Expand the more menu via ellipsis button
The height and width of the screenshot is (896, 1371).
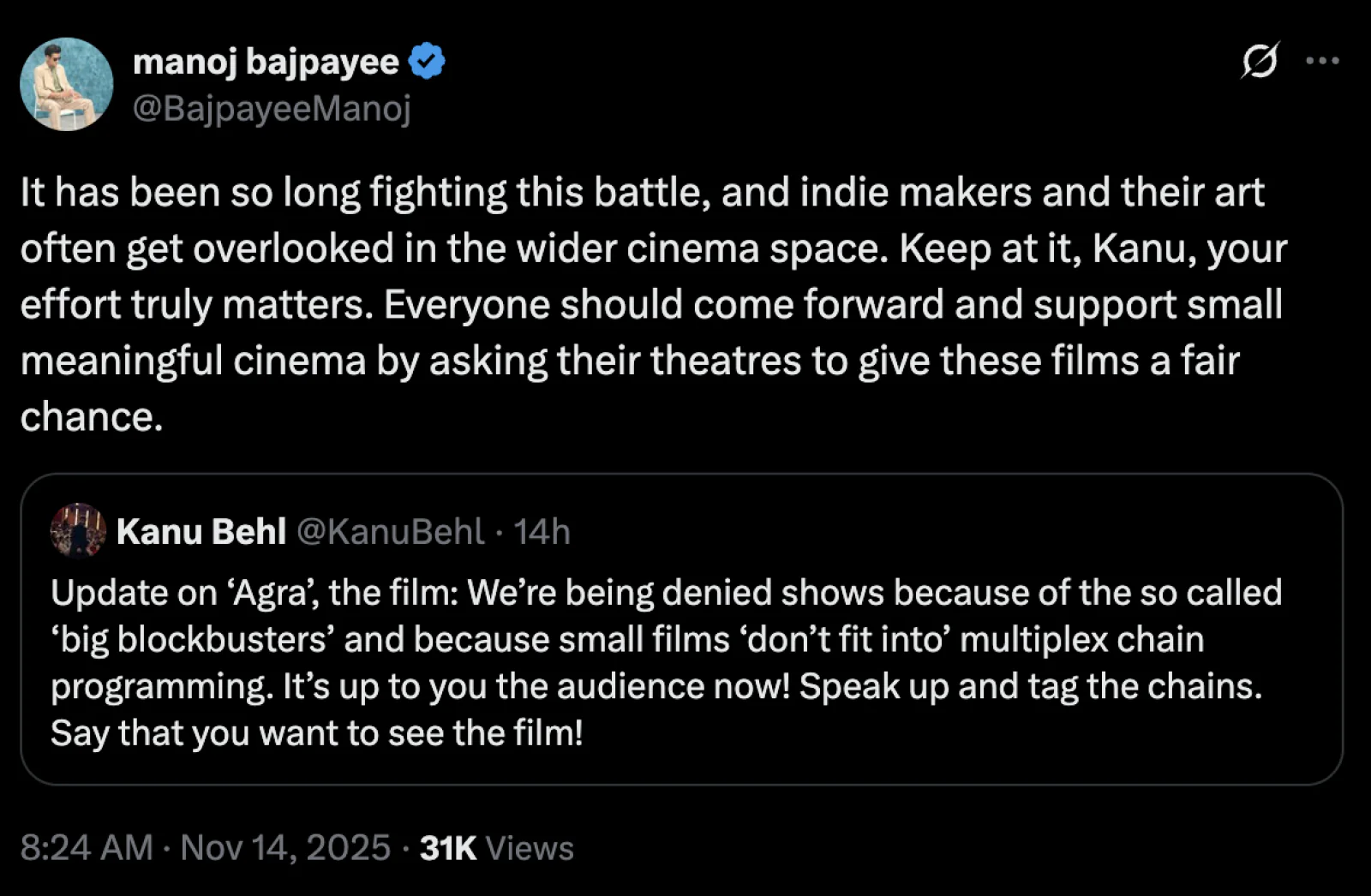click(x=1324, y=61)
